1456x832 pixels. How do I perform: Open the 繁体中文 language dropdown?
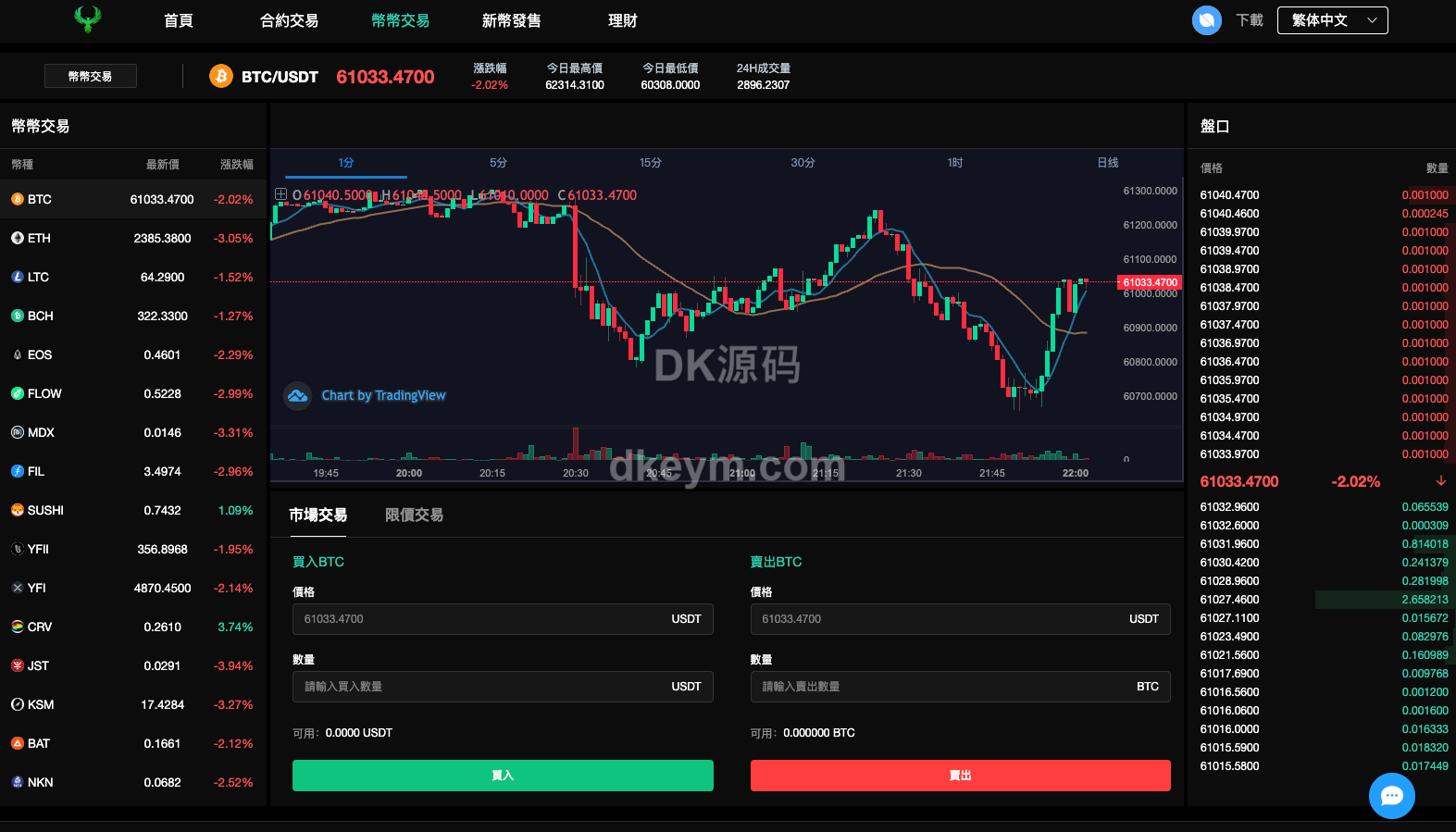[x=1332, y=20]
